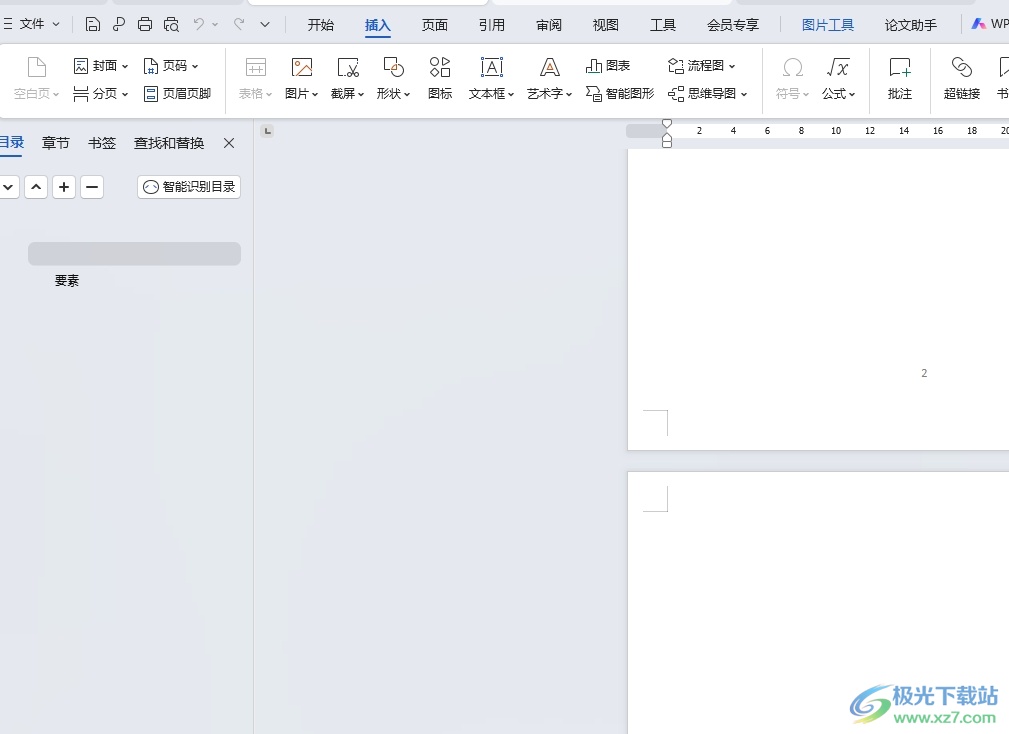Insert Smart graphic (智能图形)
The height and width of the screenshot is (734, 1009).
[620, 94]
